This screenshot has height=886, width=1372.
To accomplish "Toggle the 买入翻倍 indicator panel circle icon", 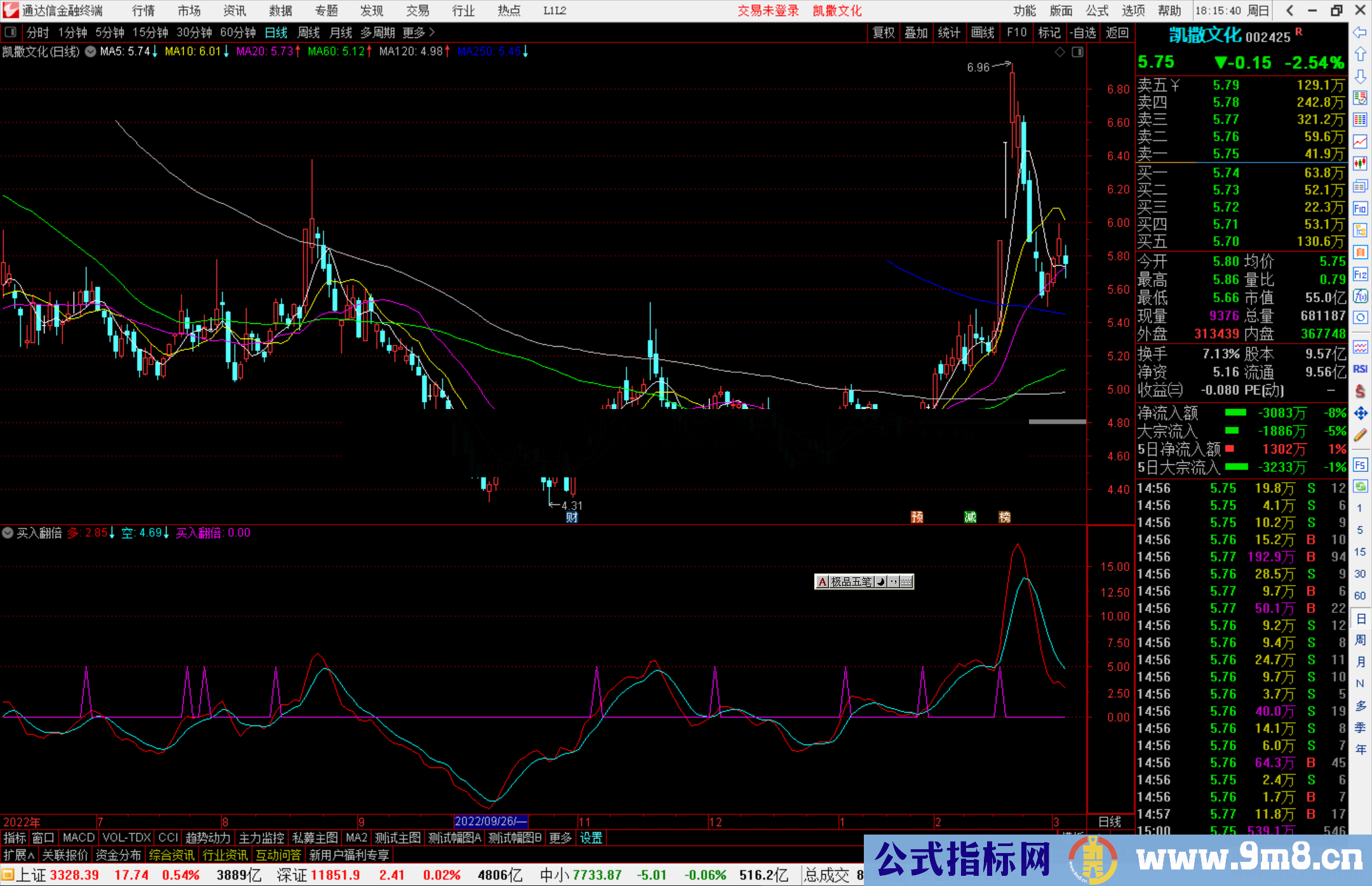I will pos(8,533).
